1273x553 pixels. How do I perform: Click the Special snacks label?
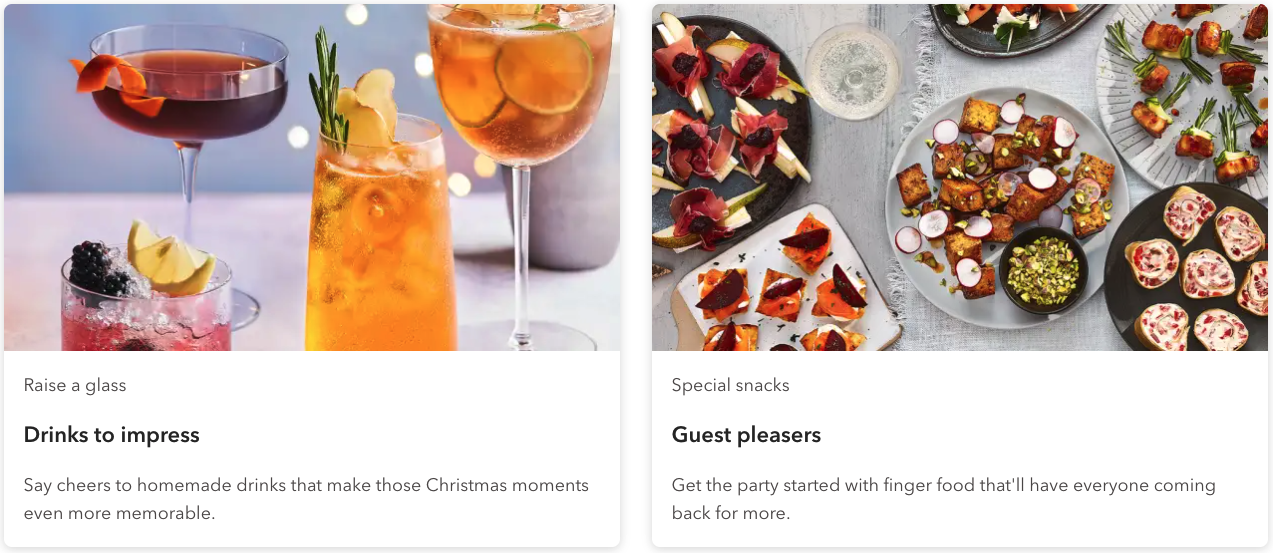[730, 385]
